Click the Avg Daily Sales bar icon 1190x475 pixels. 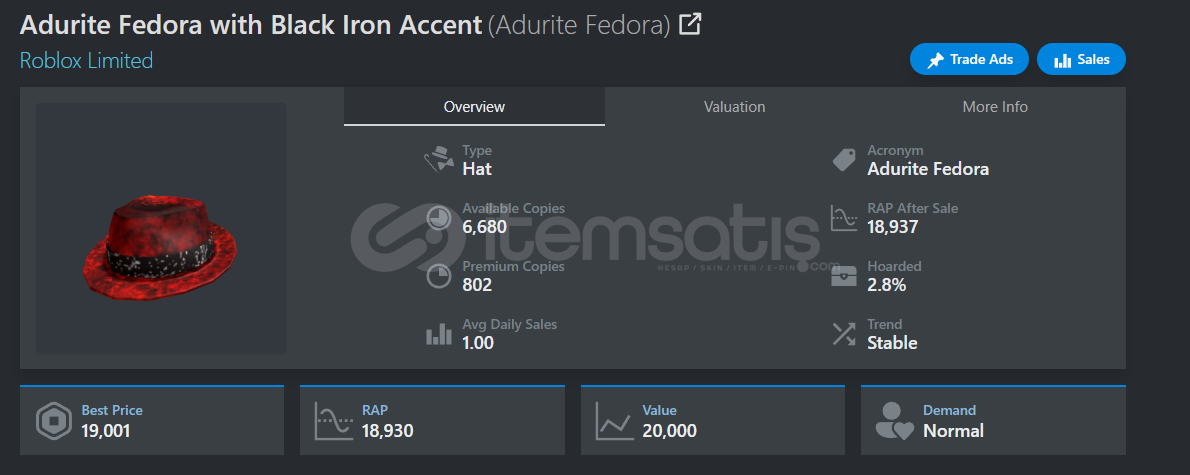[x=439, y=334]
